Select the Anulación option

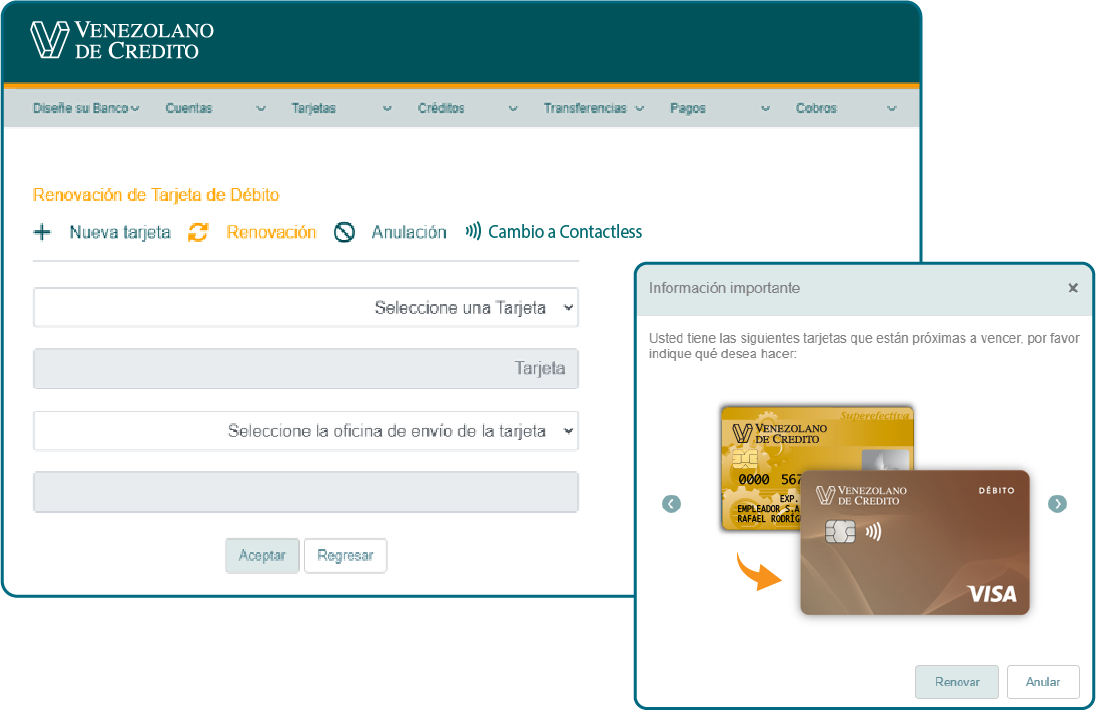click(x=409, y=232)
